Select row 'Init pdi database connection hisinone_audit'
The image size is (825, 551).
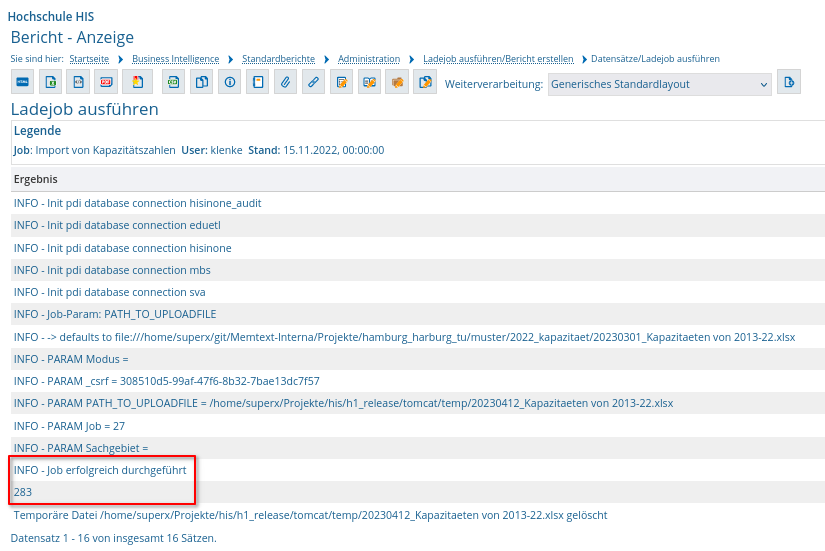(x=418, y=203)
